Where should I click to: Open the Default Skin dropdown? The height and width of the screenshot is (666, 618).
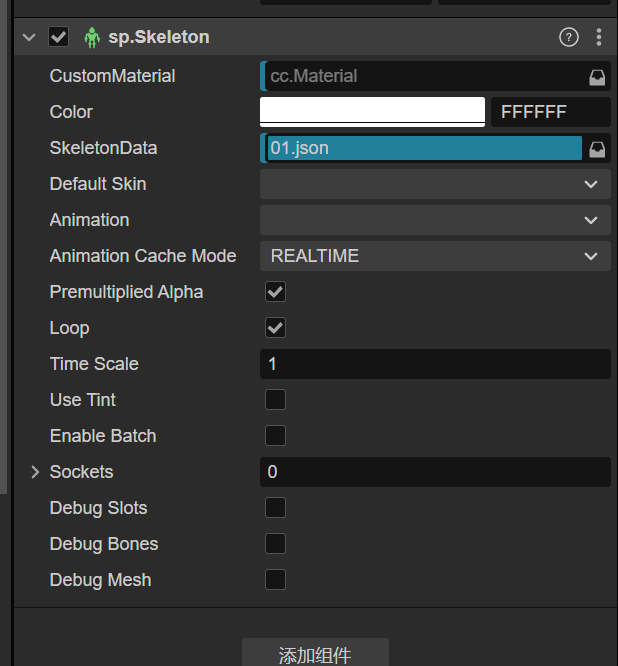(x=435, y=184)
